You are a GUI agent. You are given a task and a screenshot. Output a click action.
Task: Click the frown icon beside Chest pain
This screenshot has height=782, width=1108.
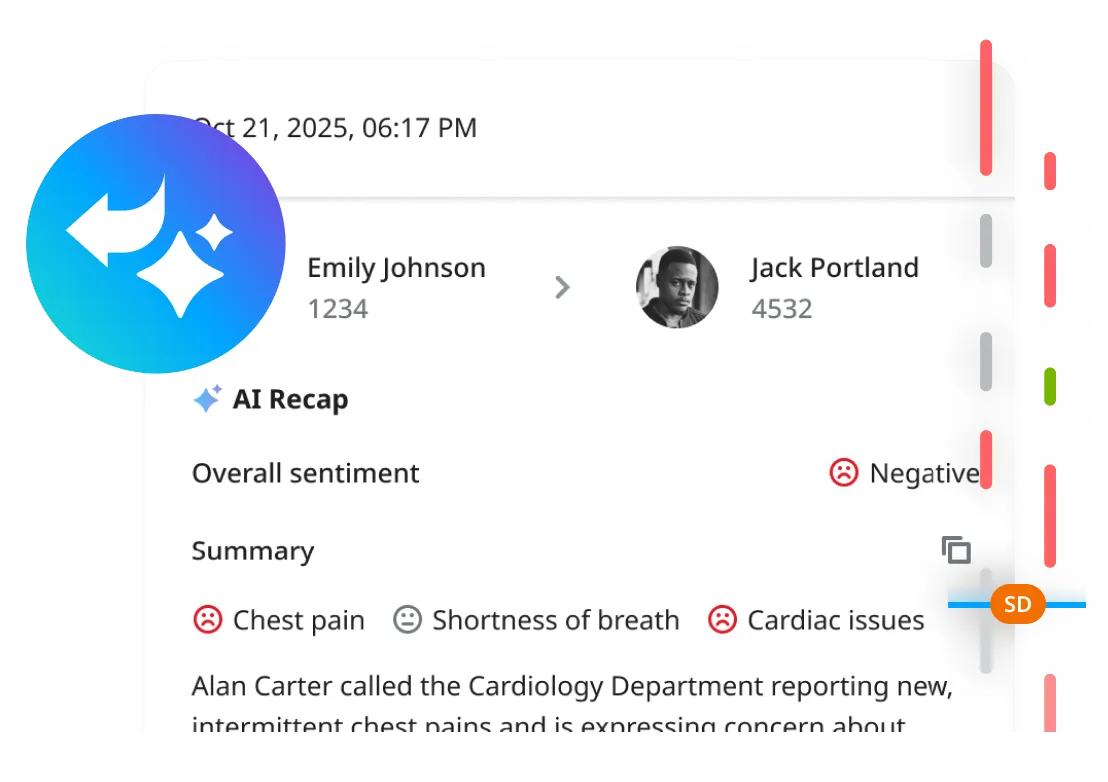click(x=206, y=620)
